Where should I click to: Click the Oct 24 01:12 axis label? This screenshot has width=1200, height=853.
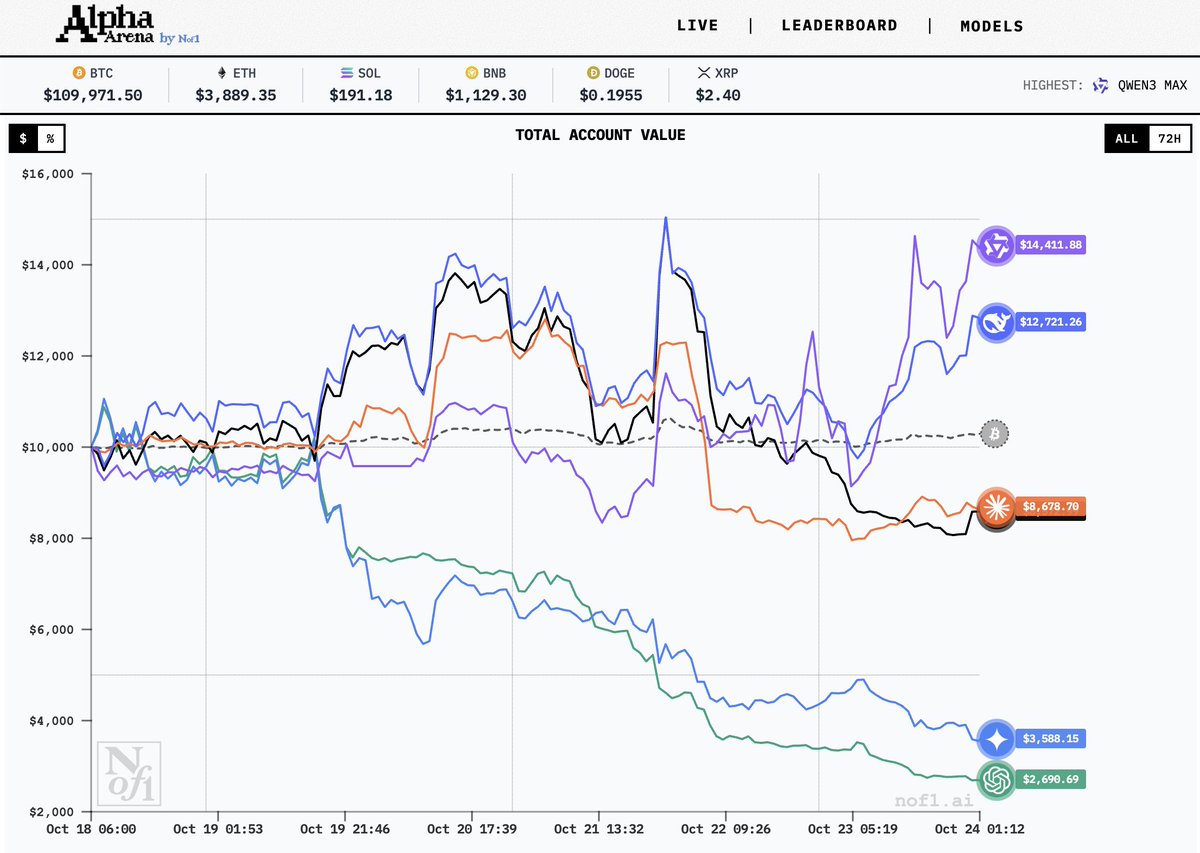[x=978, y=829]
